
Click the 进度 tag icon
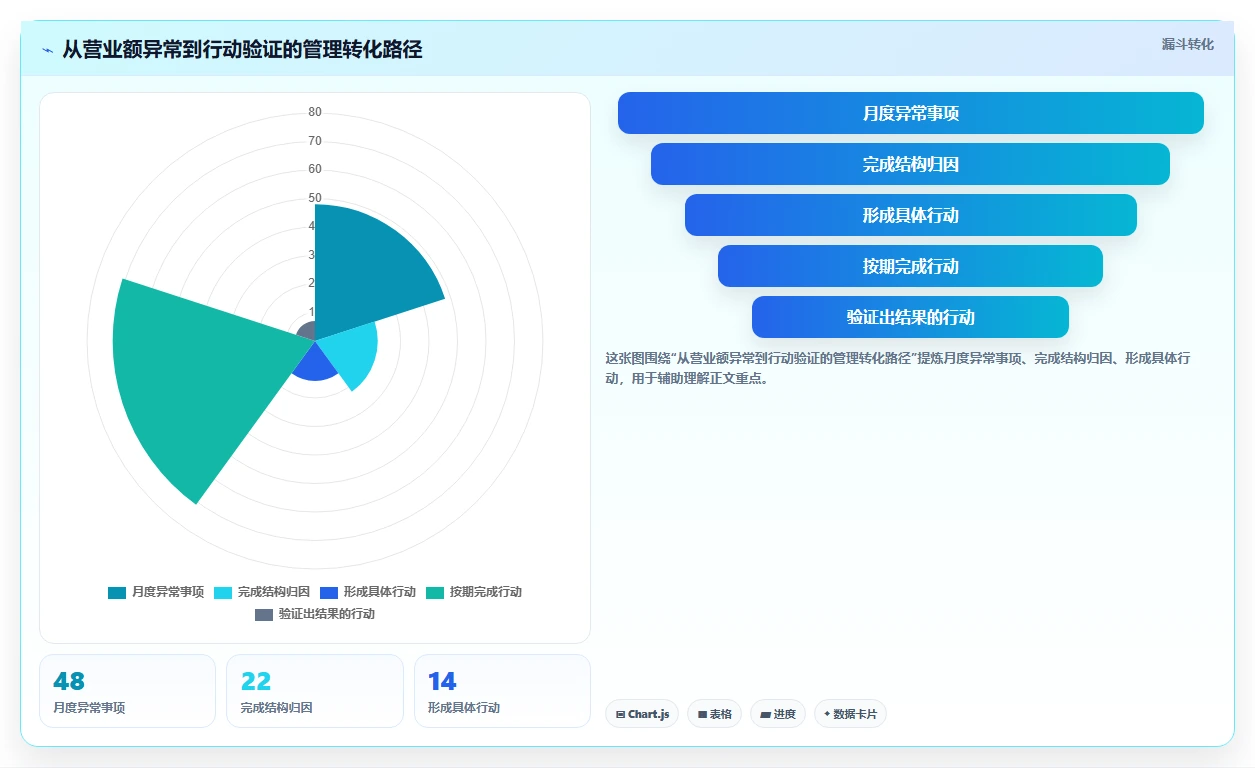click(766, 714)
